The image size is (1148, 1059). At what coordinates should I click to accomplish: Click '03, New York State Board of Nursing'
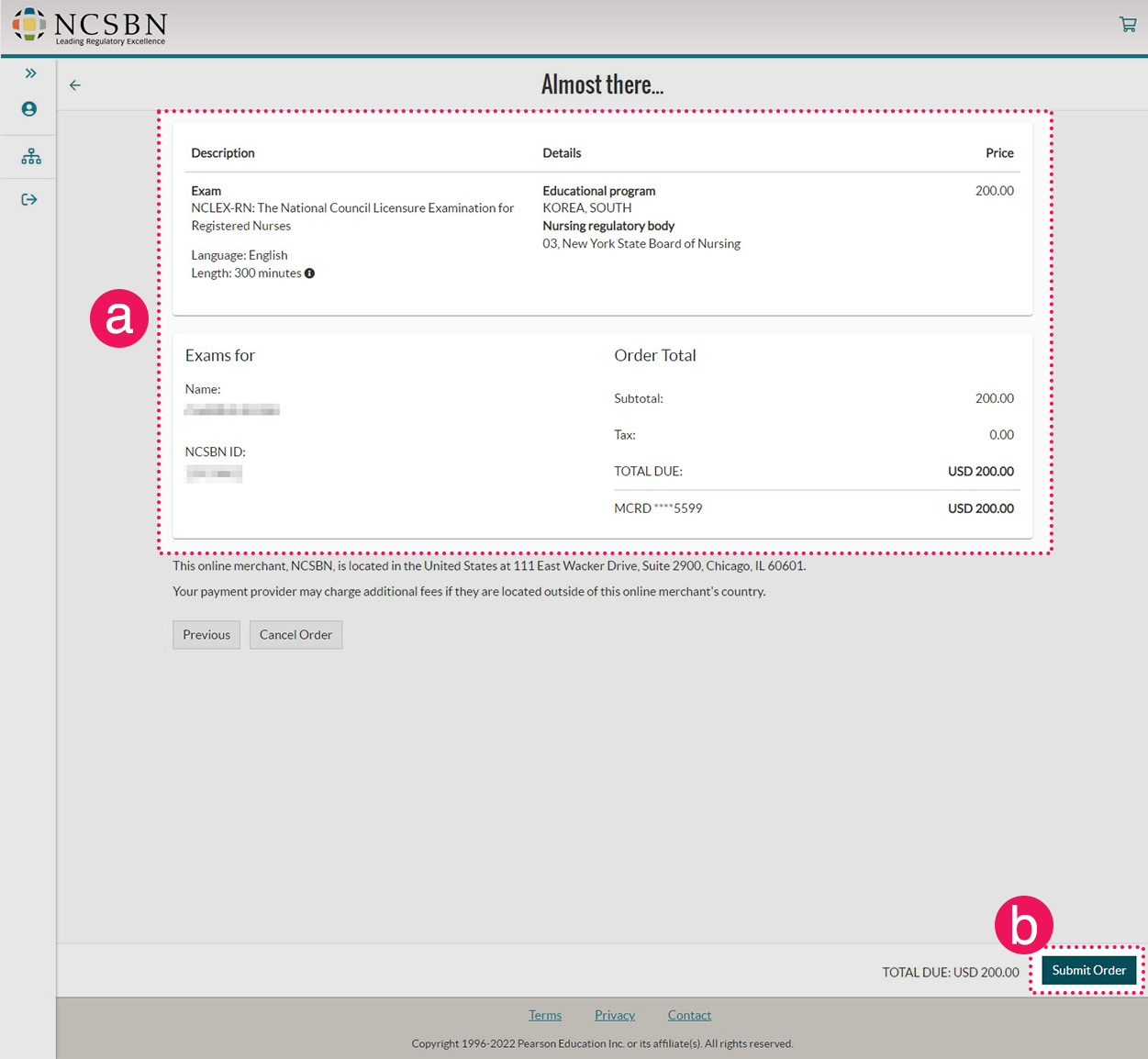coord(641,243)
